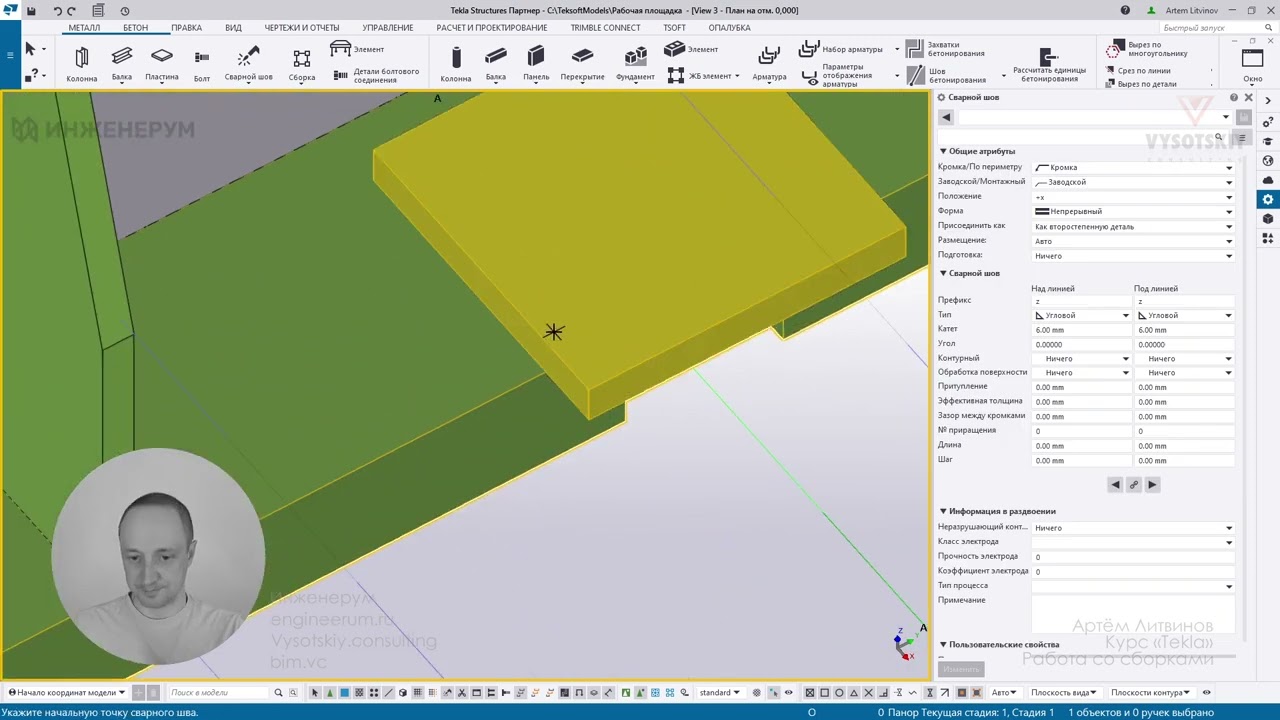This screenshot has width=1280, height=720.
Task: Open the ВИД ribbon tab
Action: (233, 28)
